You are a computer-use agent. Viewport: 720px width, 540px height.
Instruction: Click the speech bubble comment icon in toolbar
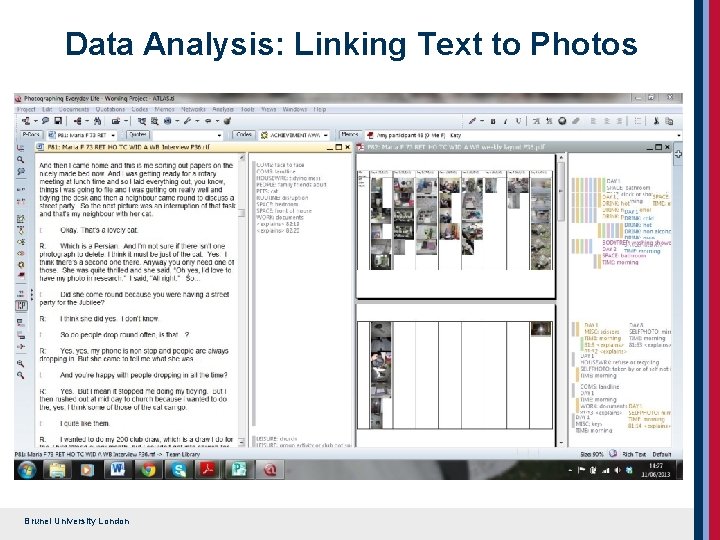(x=45, y=121)
